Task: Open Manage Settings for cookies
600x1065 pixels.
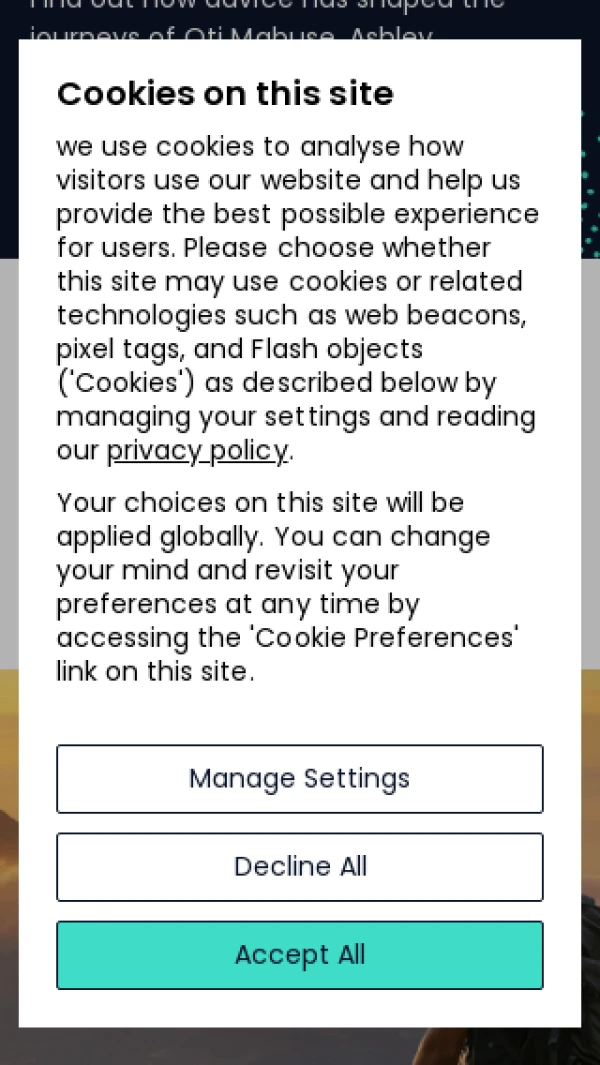Action: [300, 779]
